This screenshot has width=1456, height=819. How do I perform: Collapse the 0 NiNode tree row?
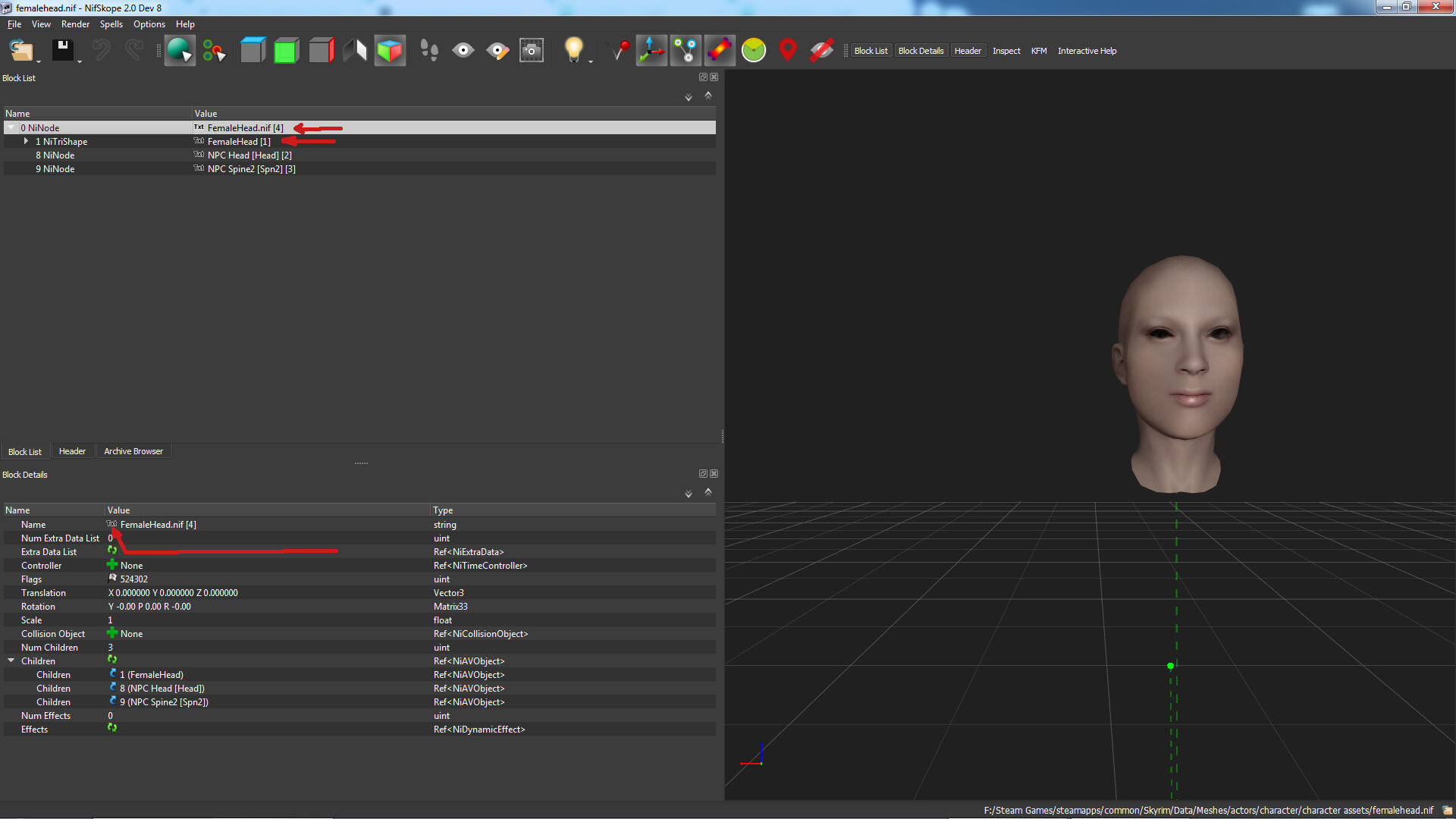tap(11, 127)
